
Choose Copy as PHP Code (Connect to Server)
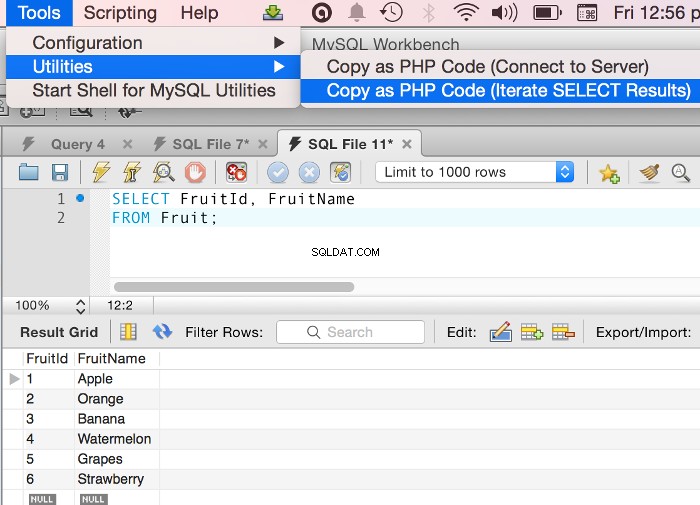click(x=500, y=67)
